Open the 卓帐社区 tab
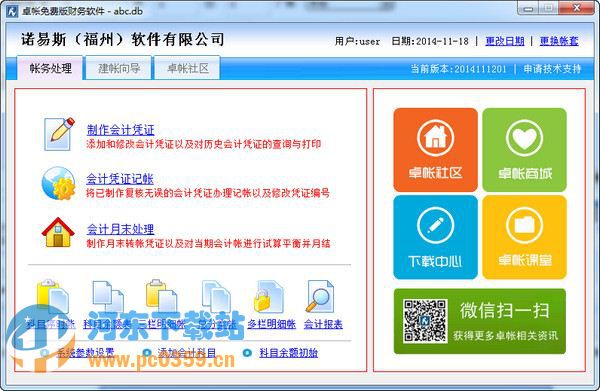This screenshot has width=600, height=391. click(x=187, y=68)
